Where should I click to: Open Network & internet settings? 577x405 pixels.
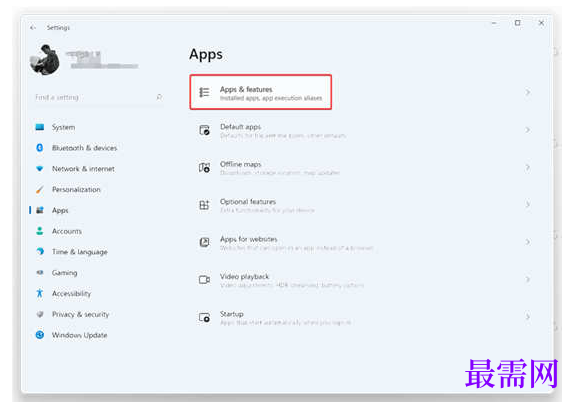(83, 169)
